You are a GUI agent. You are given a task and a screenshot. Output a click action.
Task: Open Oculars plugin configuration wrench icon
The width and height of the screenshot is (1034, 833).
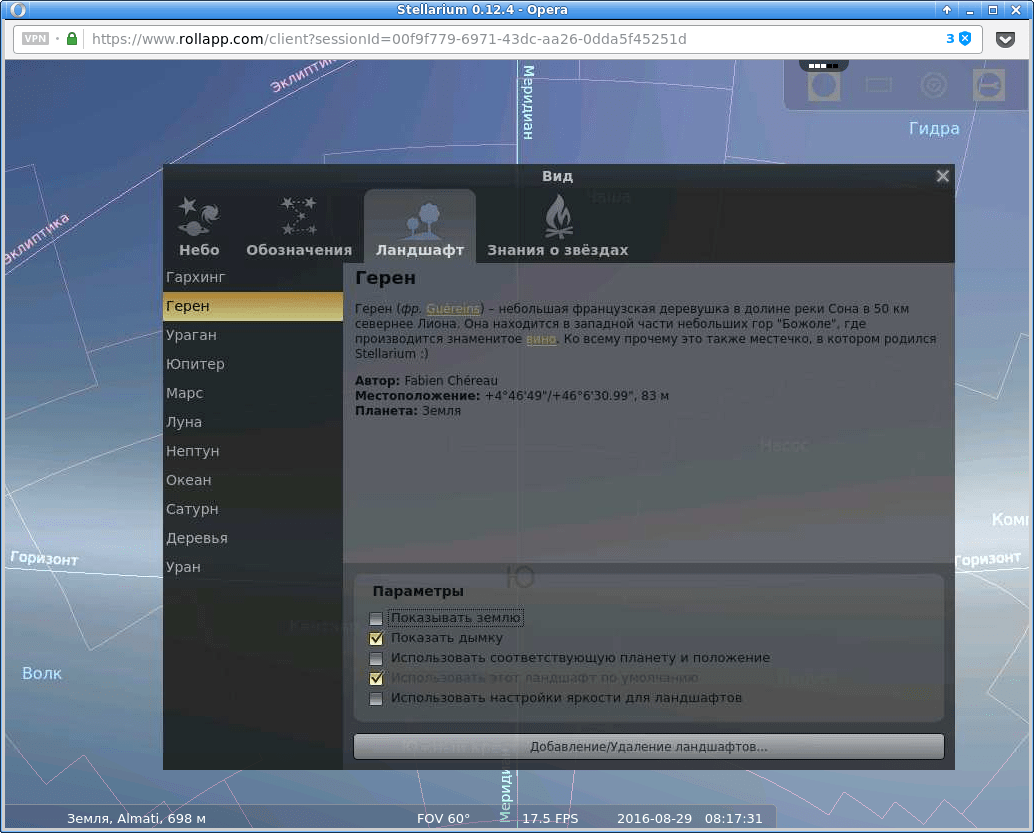pos(988,85)
